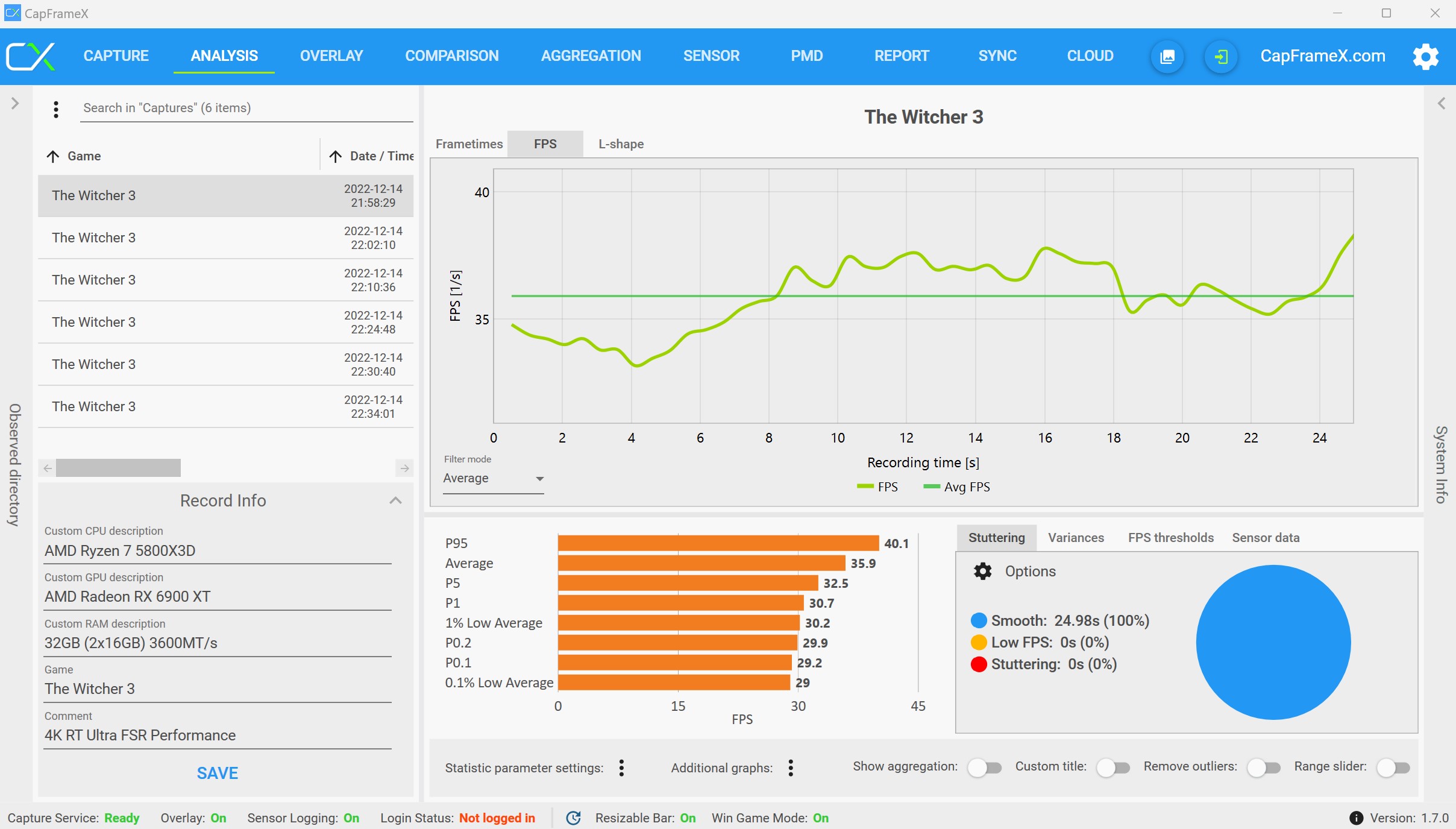The image size is (1456, 829).
Task: Open the three-dot menu beside Captures search
Action: pyautogui.click(x=56, y=109)
